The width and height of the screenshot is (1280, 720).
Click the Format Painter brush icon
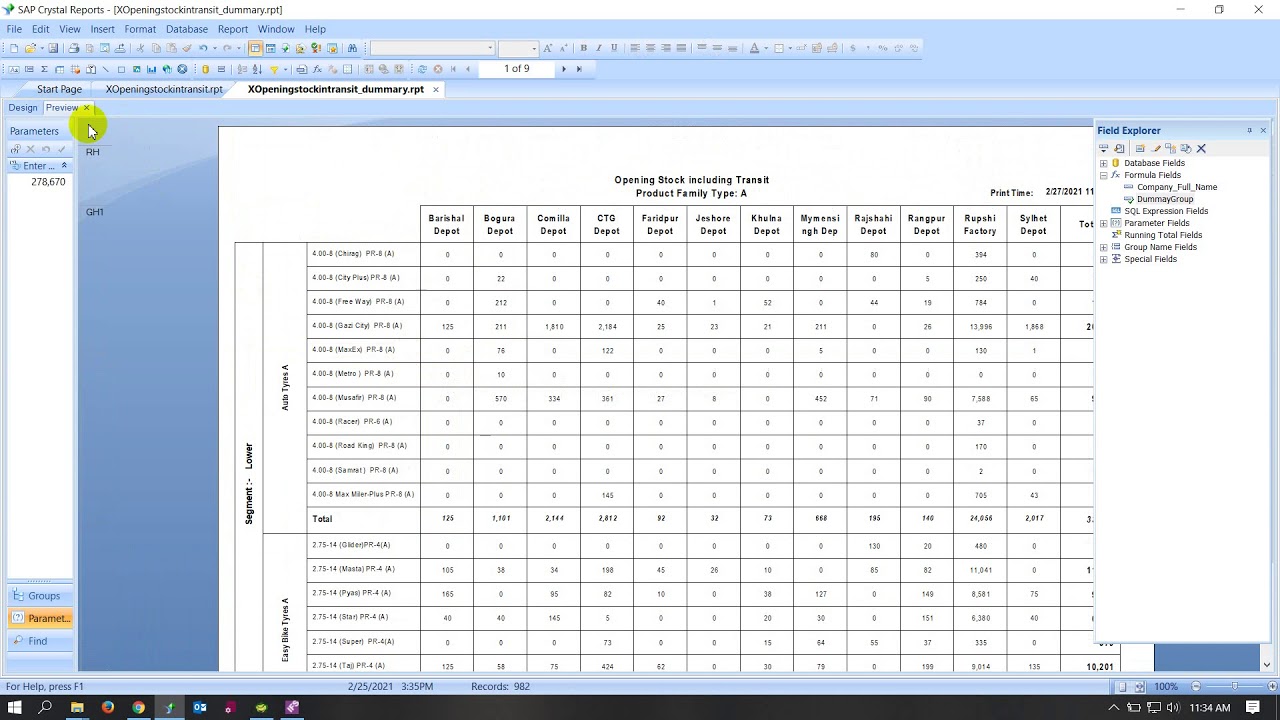tap(187, 48)
